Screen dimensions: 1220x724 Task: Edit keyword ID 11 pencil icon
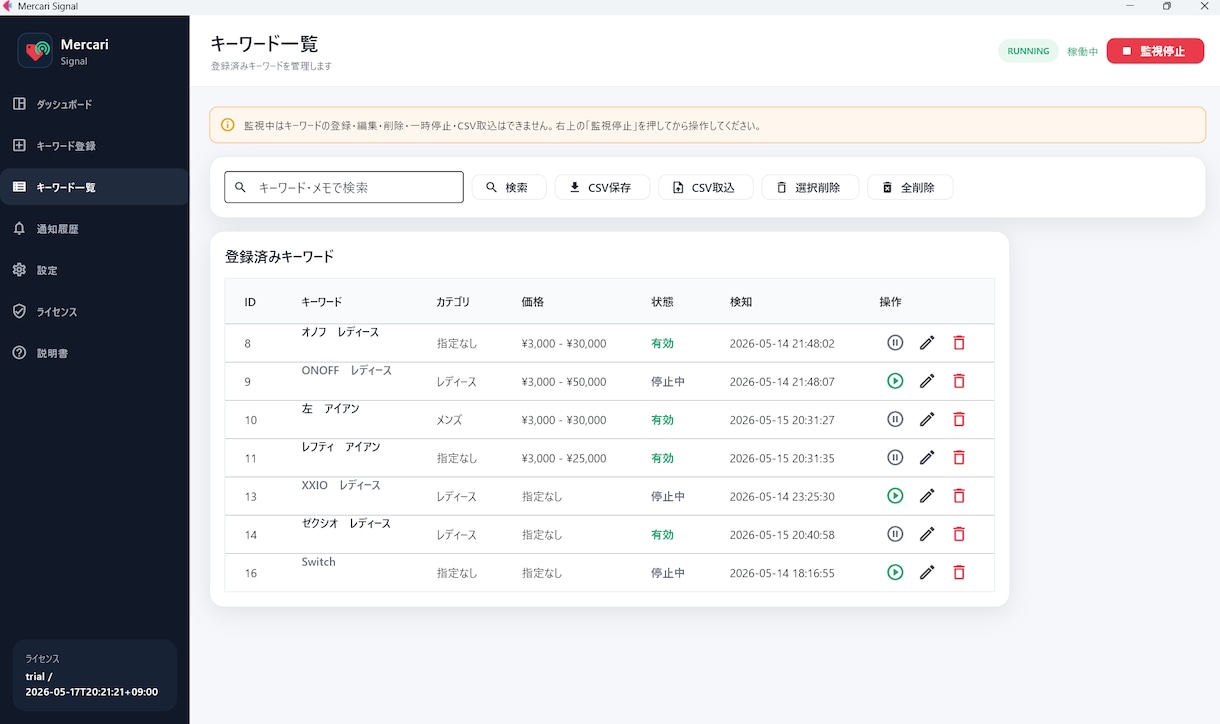click(x=927, y=458)
